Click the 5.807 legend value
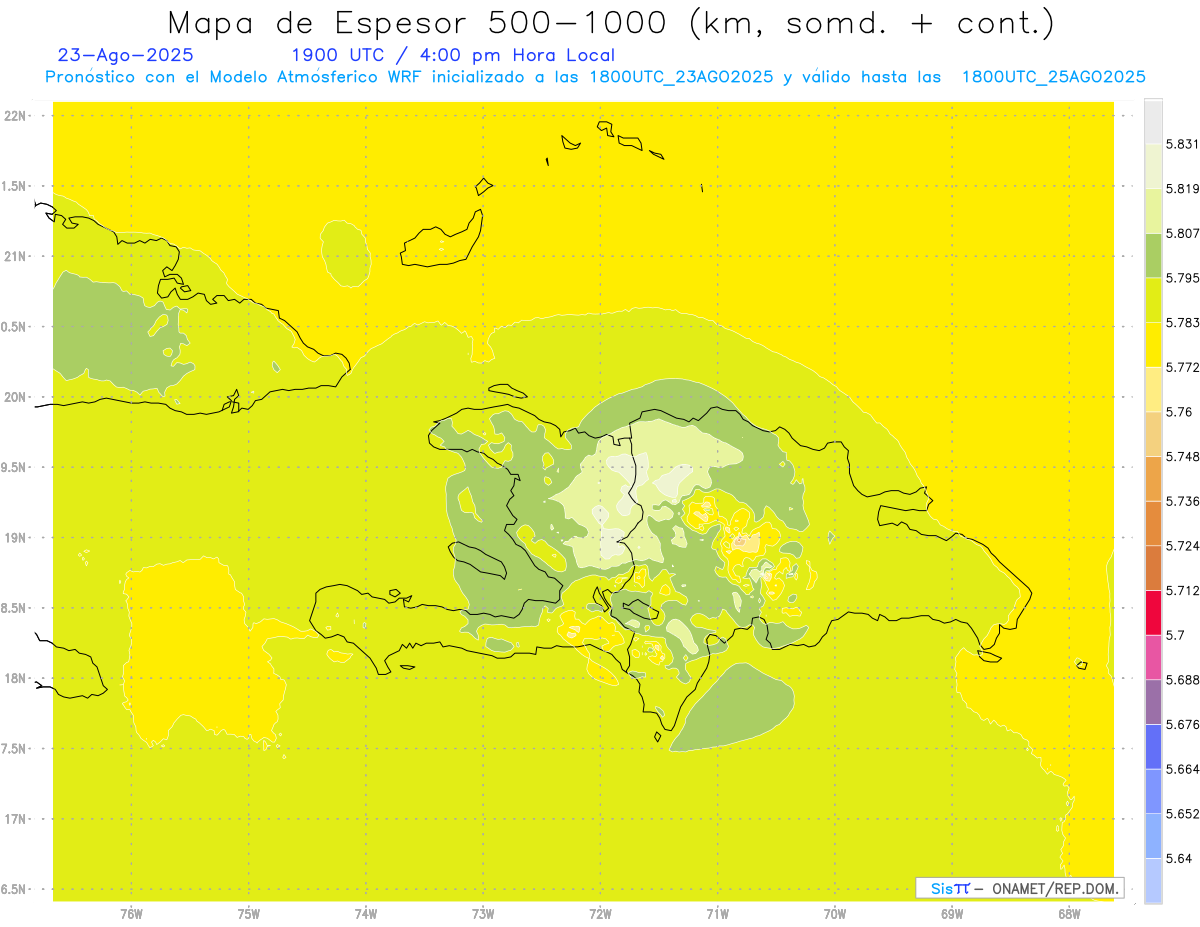The width and height of the screenshot is (1200, 927). [x=1183, y=234]
